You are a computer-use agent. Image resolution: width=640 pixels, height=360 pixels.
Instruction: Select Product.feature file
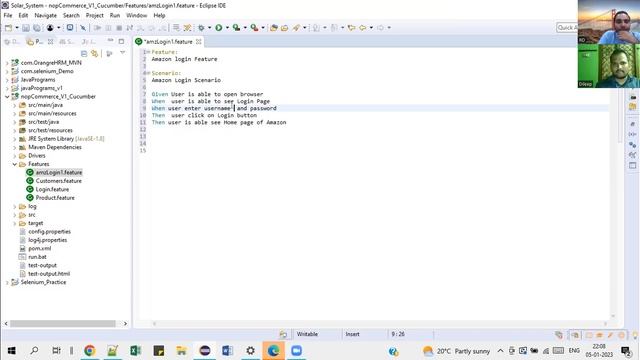(x=55, y=198)
